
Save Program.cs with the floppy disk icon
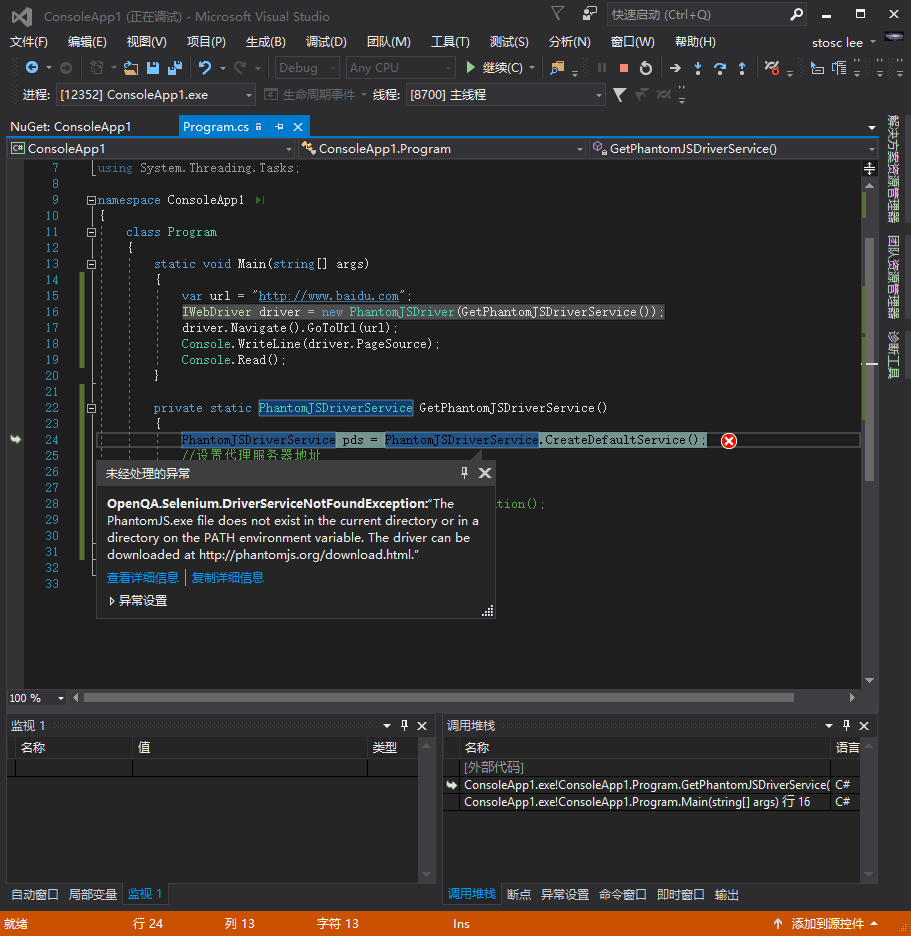pyautogui.click(x=153, y=68)
